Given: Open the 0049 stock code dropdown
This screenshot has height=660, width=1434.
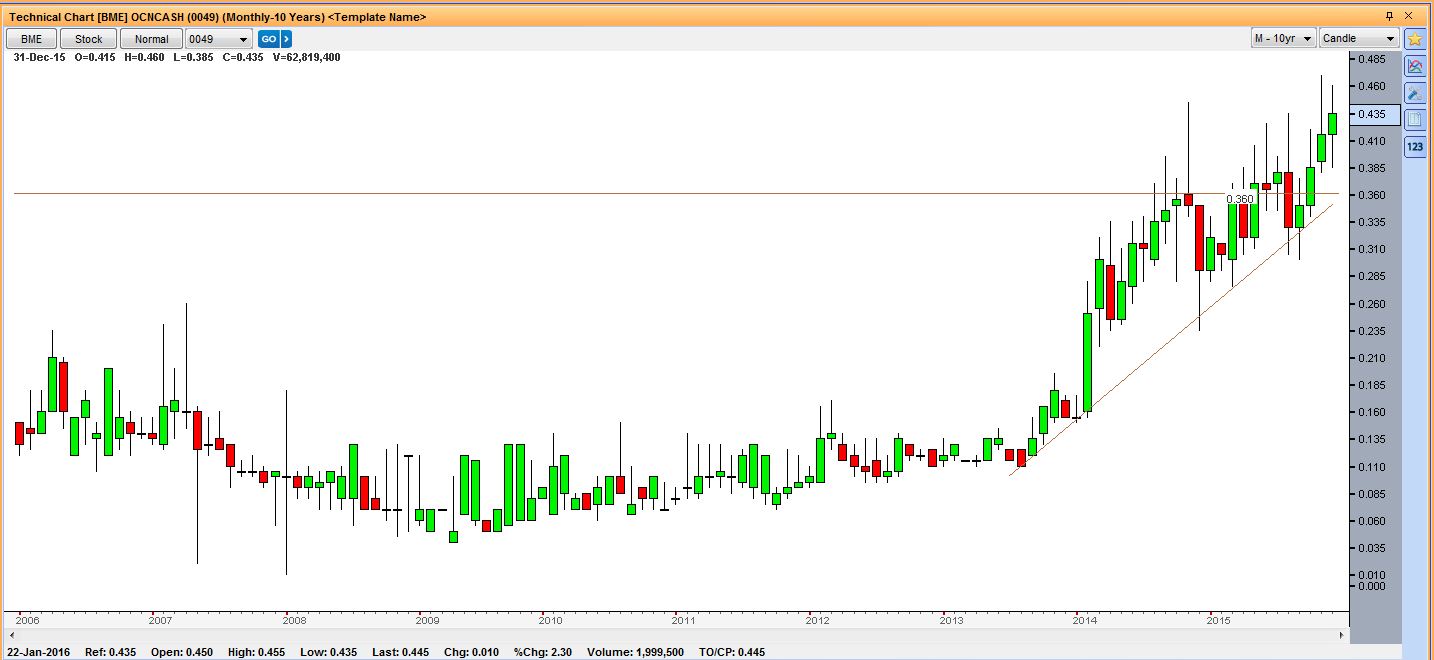Looking at the screenshot, I should point(218,39).
